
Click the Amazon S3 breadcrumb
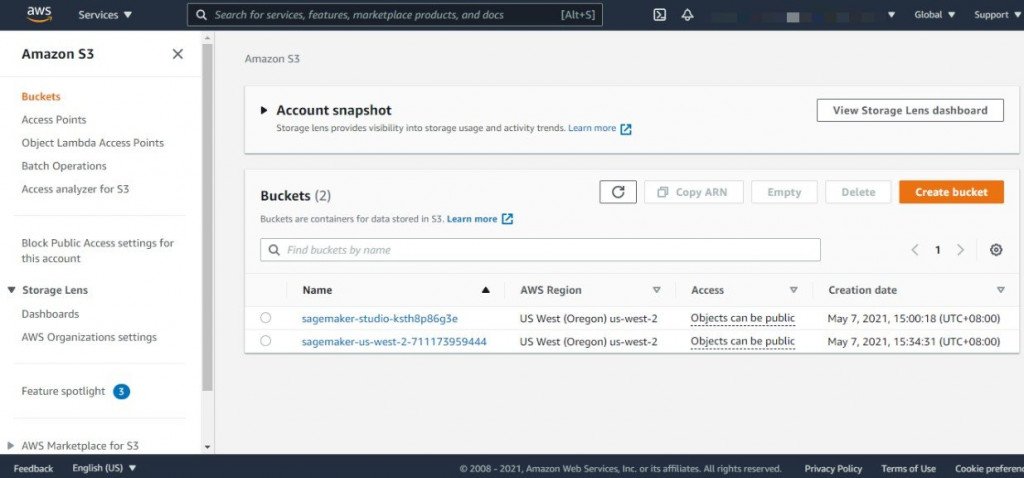[272, 59]
